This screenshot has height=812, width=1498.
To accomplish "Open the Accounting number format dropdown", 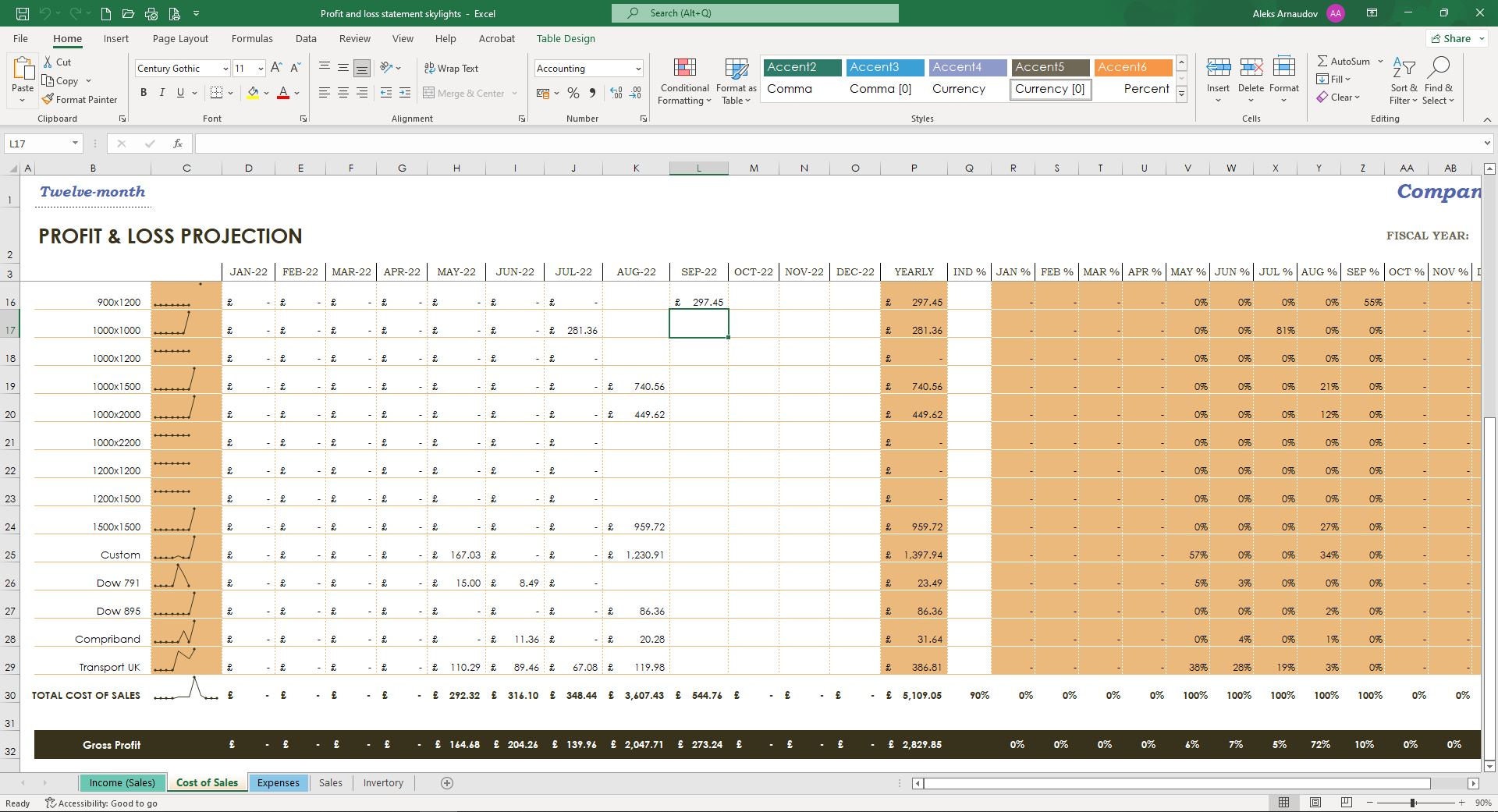I will tap(637, 68).
